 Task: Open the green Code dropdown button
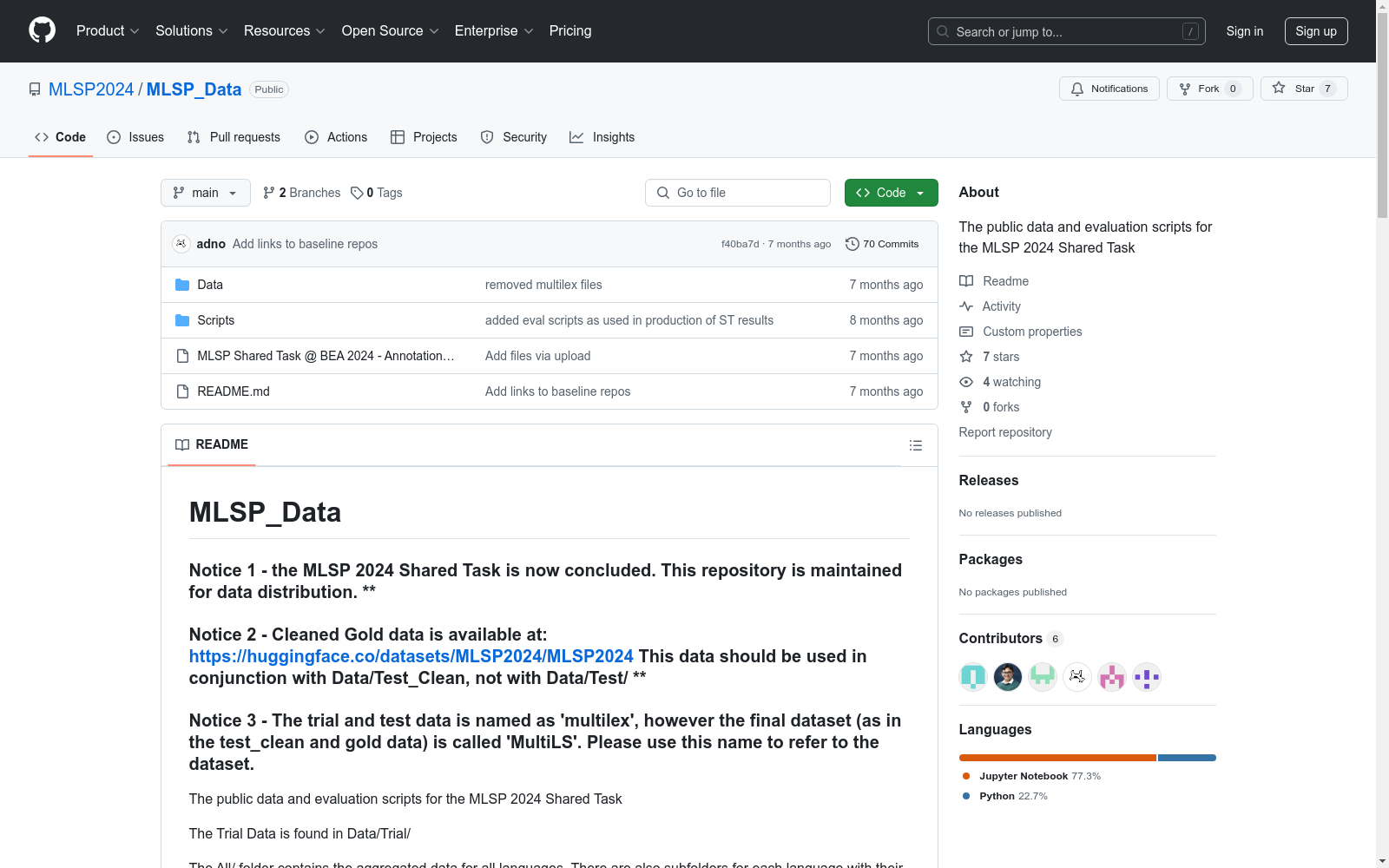pos(891,193)
